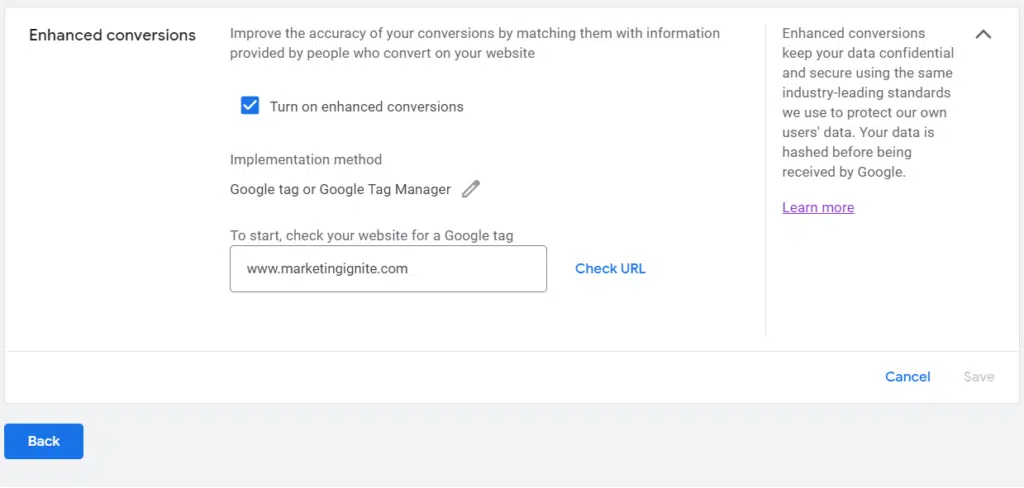The width and height of the screenshot is (1024, 488).
Task: Select the 'Enhanced conversions' section heading
Action: (112, 35)
